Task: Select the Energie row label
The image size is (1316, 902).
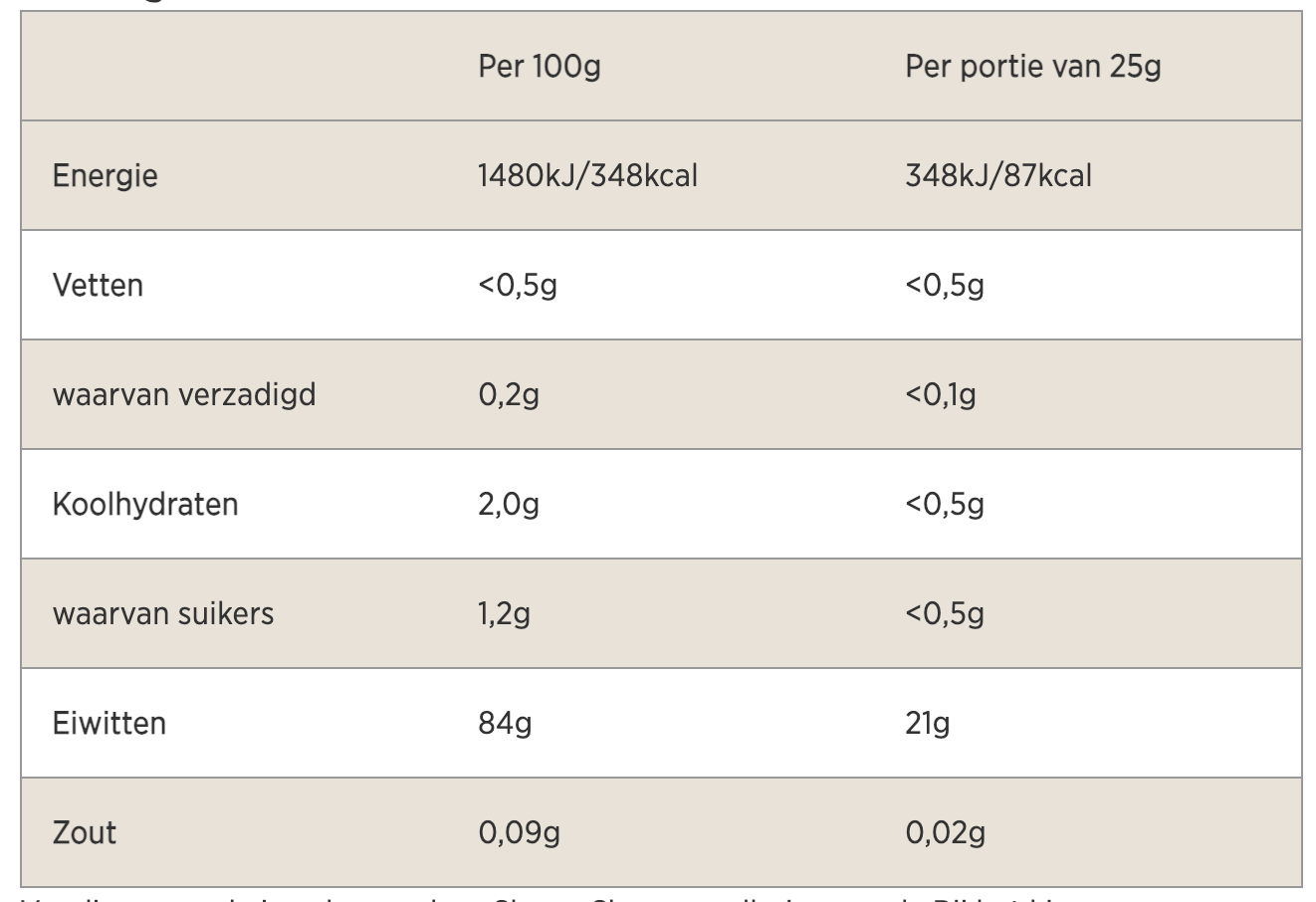Action: coord(105,176)
